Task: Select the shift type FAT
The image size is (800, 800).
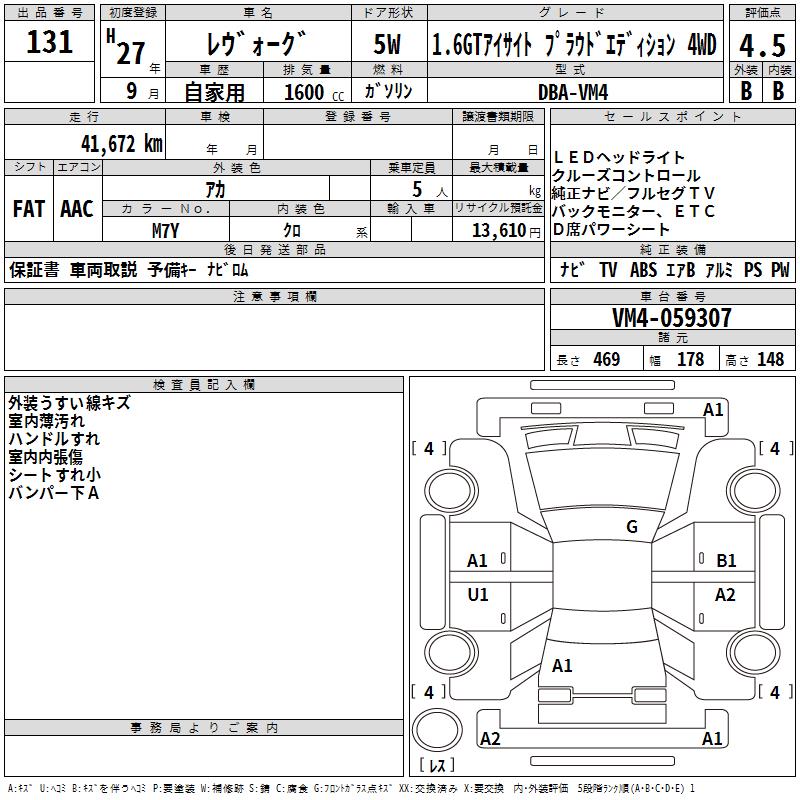Action: coord(29,209)
